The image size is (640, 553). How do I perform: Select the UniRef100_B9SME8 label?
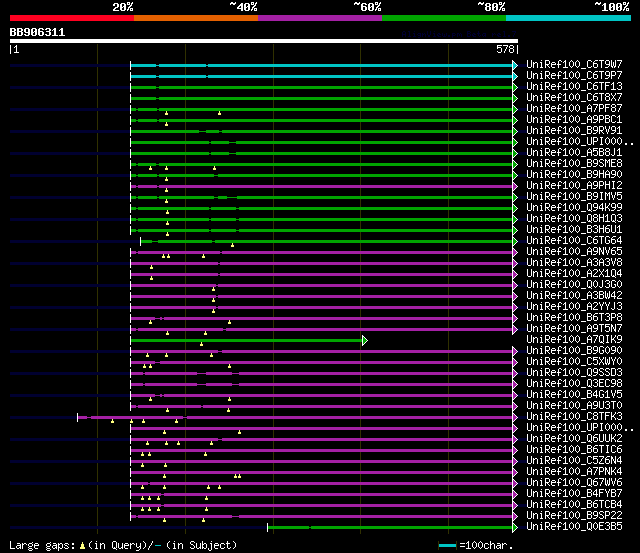click(x=574, y=164)
